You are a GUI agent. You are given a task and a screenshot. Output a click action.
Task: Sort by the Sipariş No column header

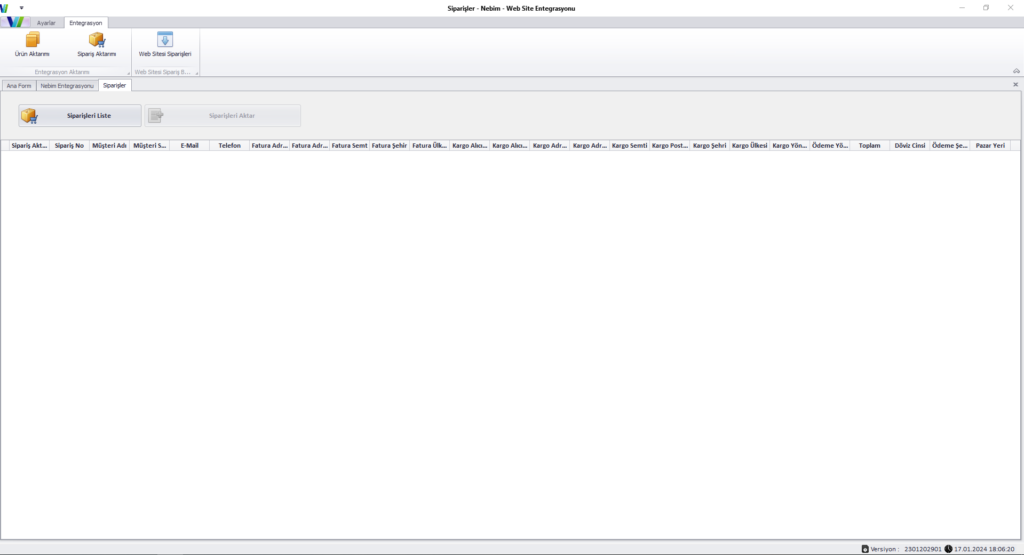pos(69,145)
